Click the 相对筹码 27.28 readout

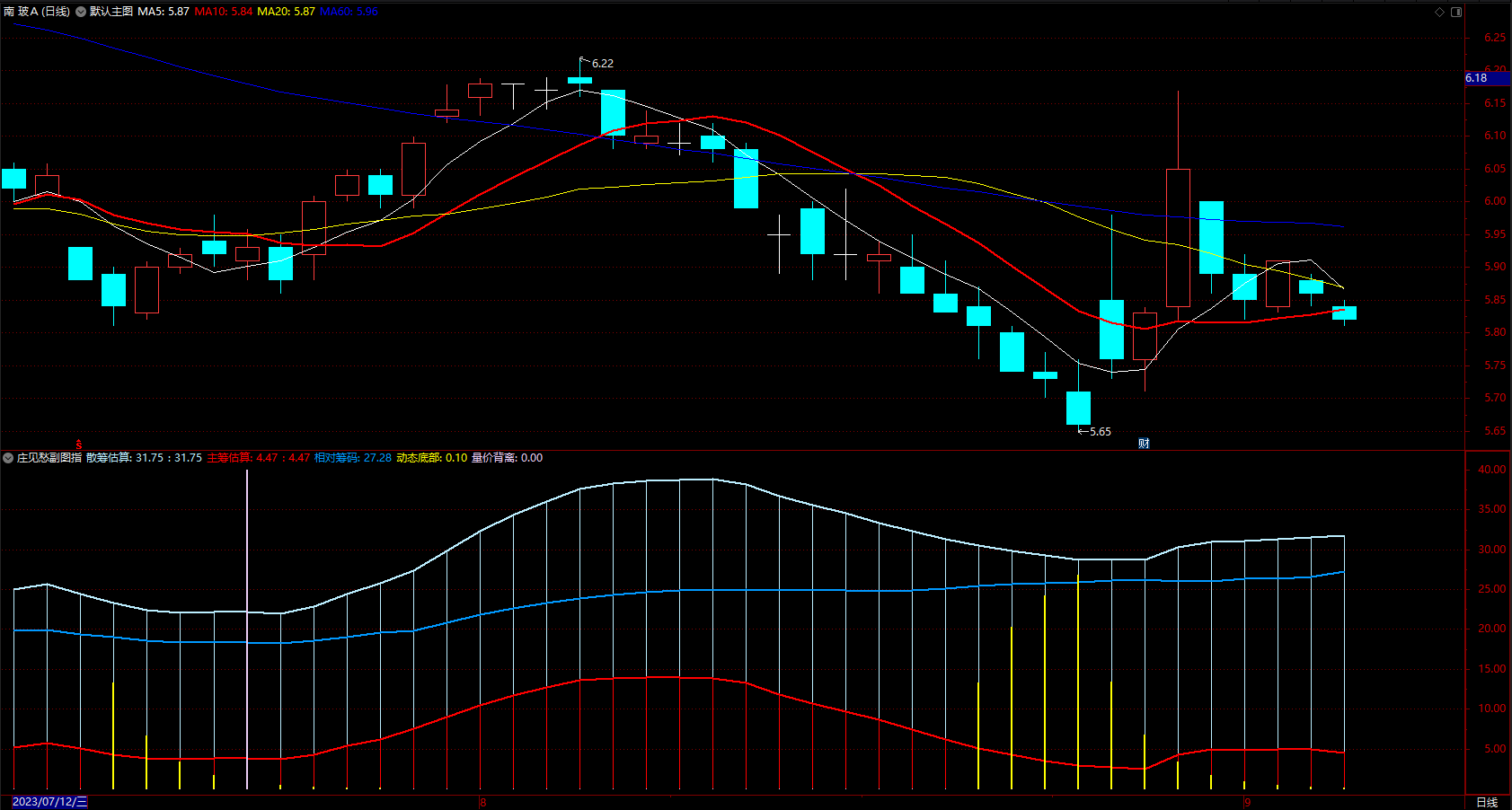353,458
